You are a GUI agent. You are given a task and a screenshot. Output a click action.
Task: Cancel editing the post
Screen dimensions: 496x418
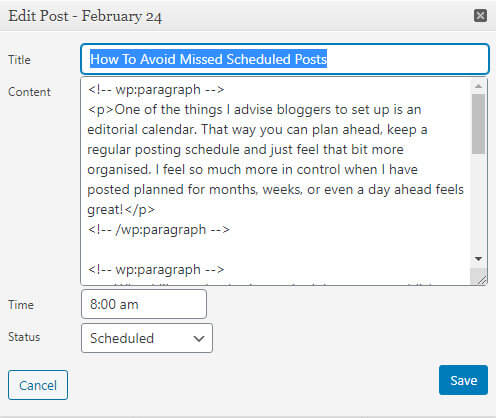point(38,385)
